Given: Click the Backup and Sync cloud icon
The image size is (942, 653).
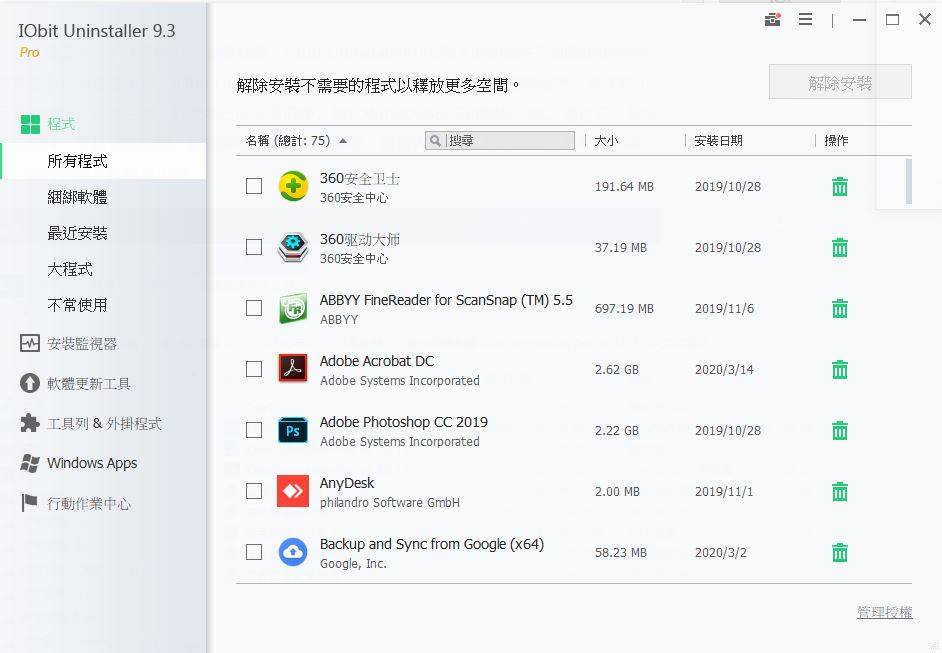Looking at the screenshot, I should (x=293, y=552).
